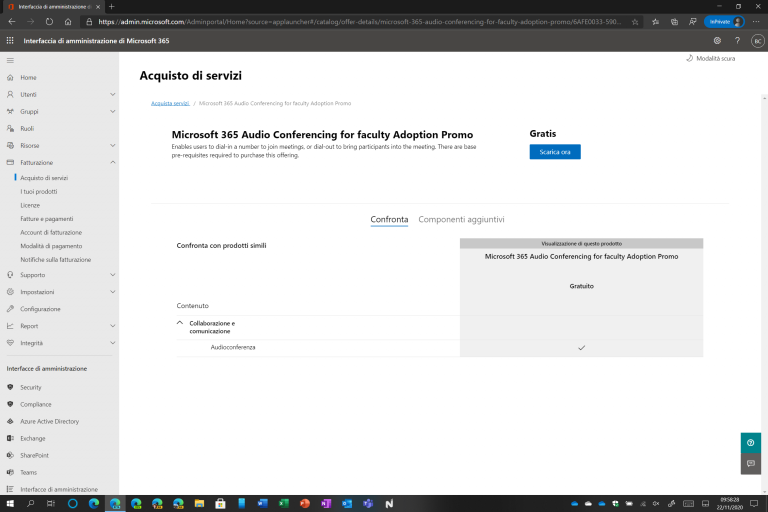This screenshot has width=768, height=512.
Task: Switch to Componenti aggiuntivi tab
Action: click(x=461, y=219)
